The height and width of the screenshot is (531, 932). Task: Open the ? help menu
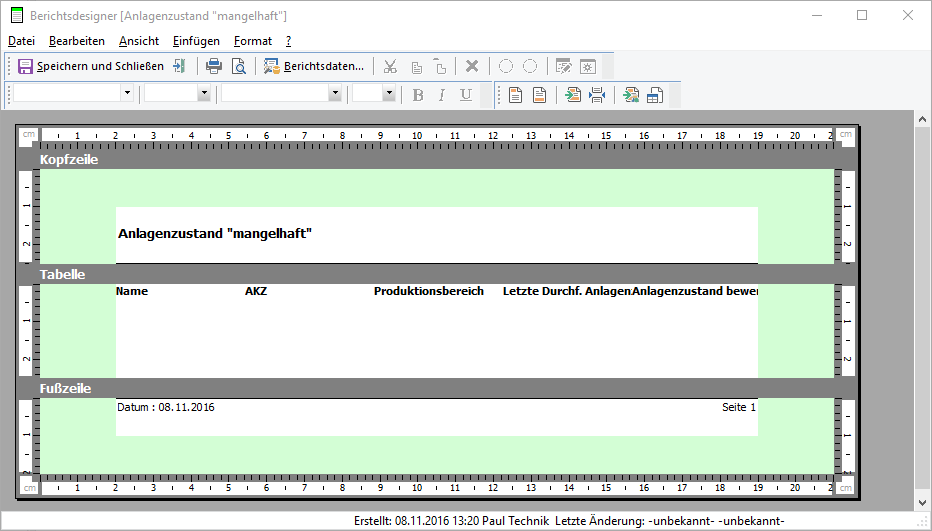click(288, 41)
